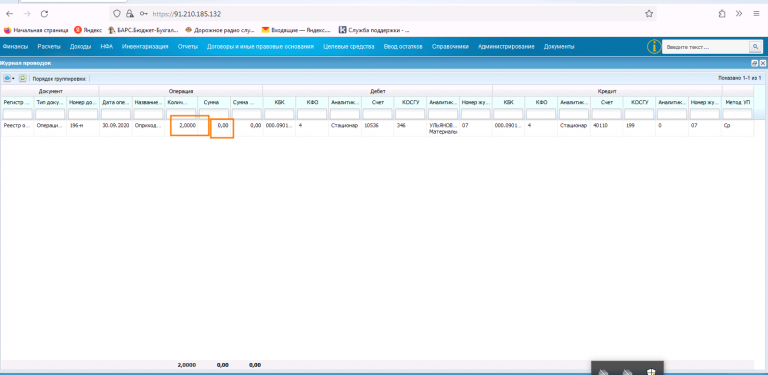Open Договоры и иные правовые основания menu

pos(261,47)
